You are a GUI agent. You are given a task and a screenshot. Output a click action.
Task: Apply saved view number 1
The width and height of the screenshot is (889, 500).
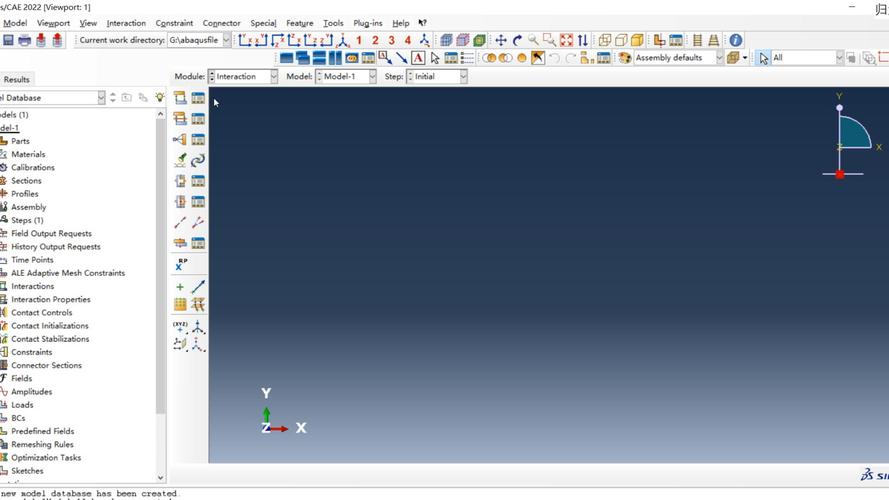[359, 40]
